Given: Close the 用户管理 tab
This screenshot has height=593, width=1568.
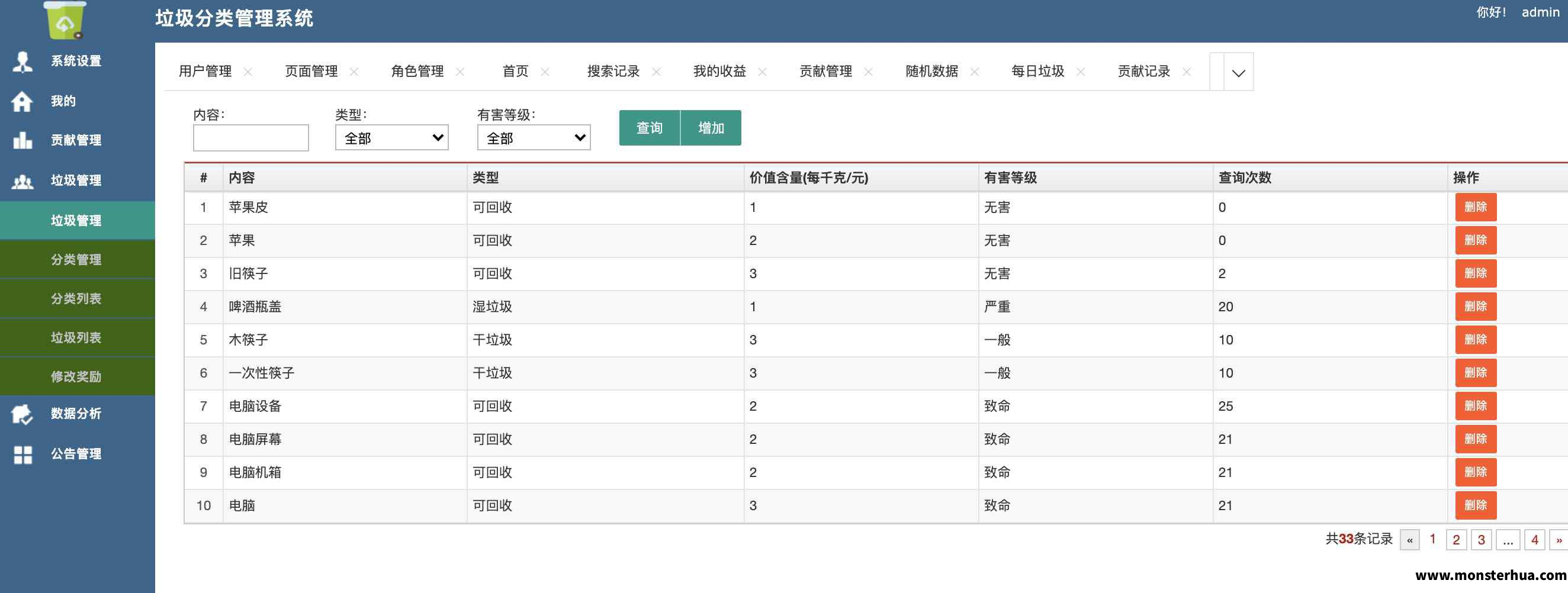Looking at the screenshot, I should [248, 72].
